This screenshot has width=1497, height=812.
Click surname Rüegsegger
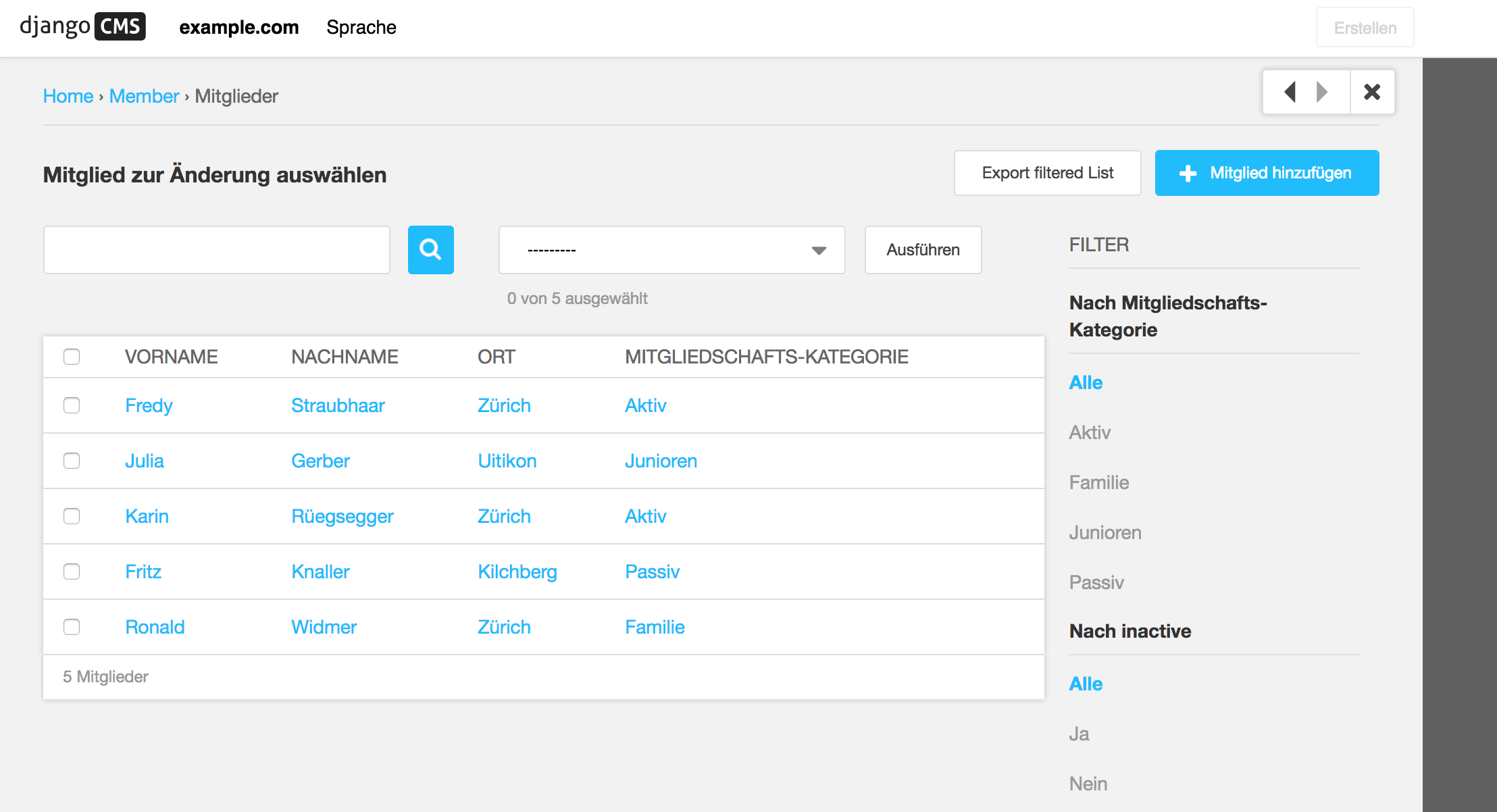point(342,516)
